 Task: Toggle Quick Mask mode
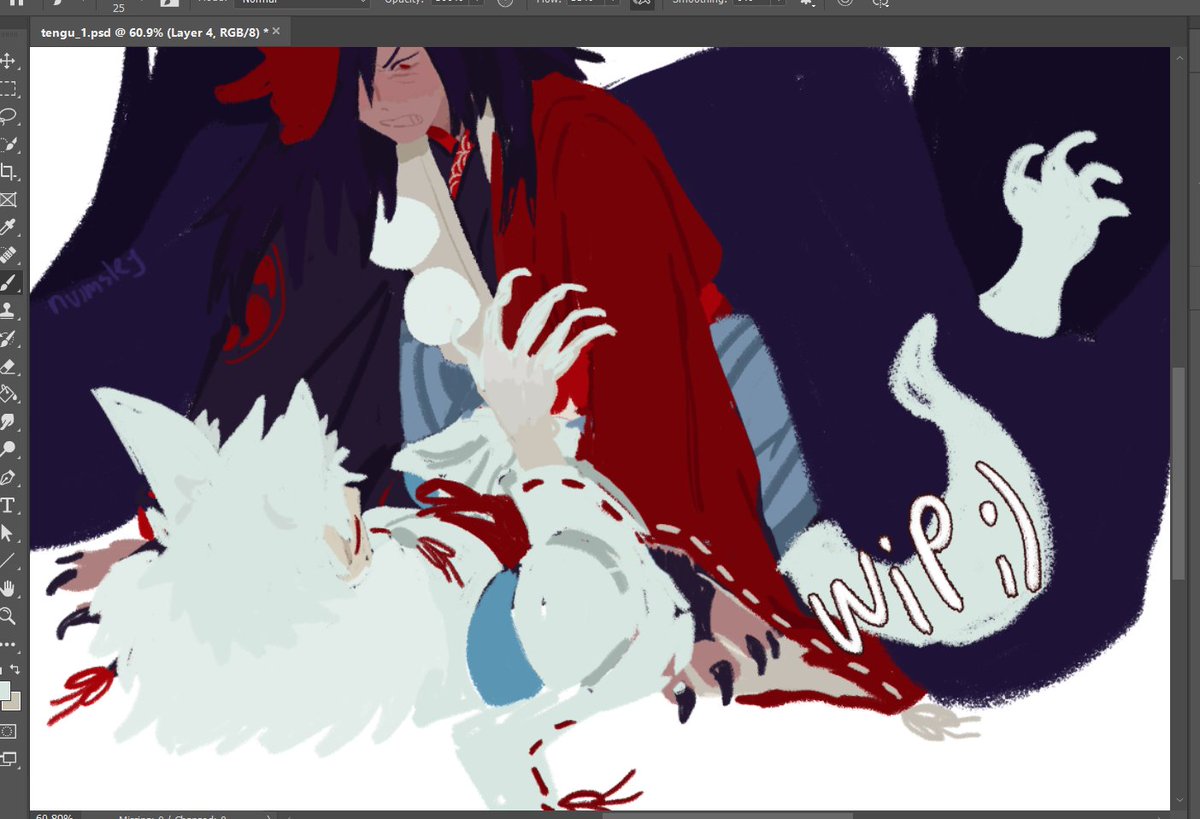click(x=9, y=732)
